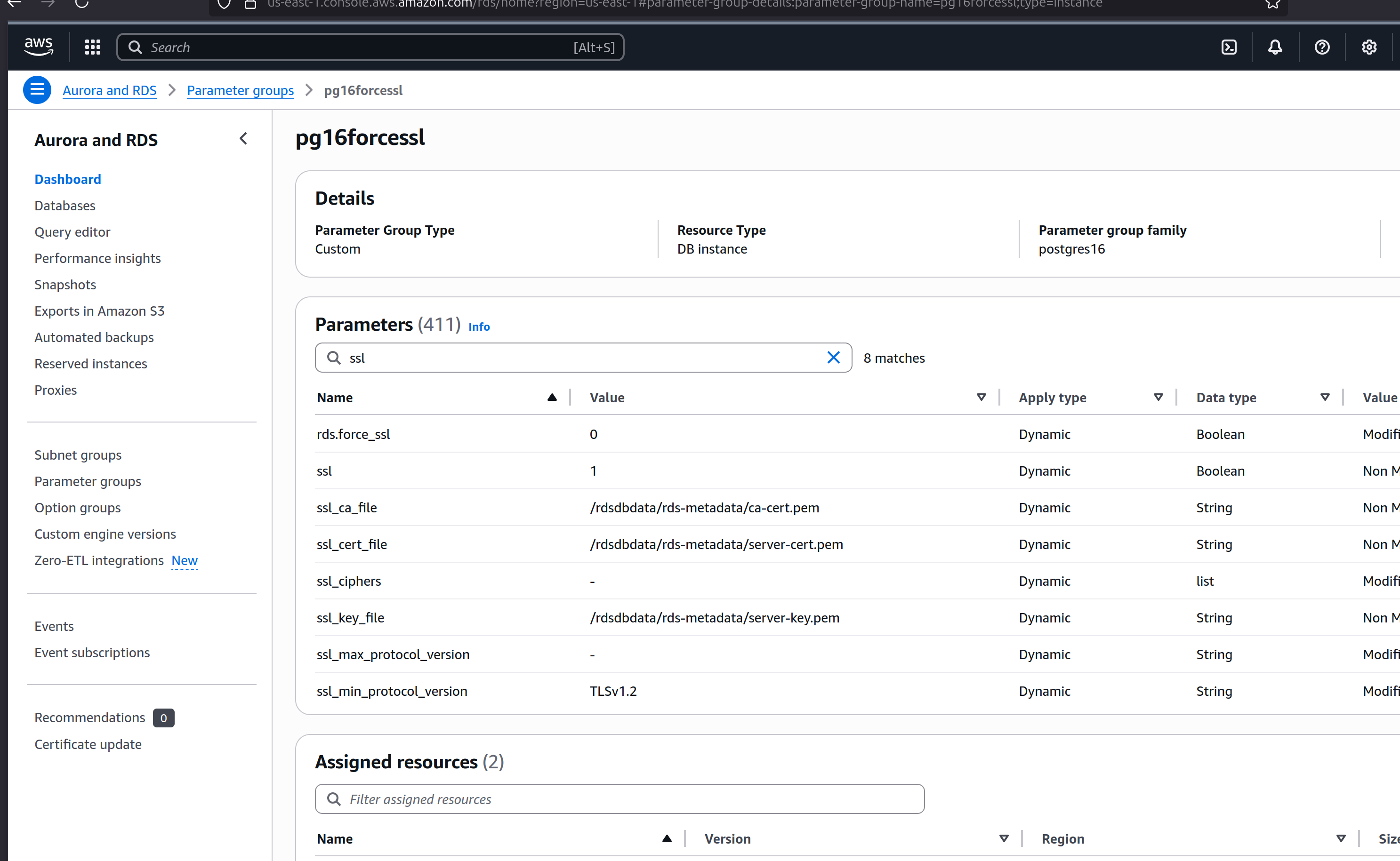
Task: Select the ssl_min_protocol_version parameter name
Action: pyautogui.click(x=392, y=691)
